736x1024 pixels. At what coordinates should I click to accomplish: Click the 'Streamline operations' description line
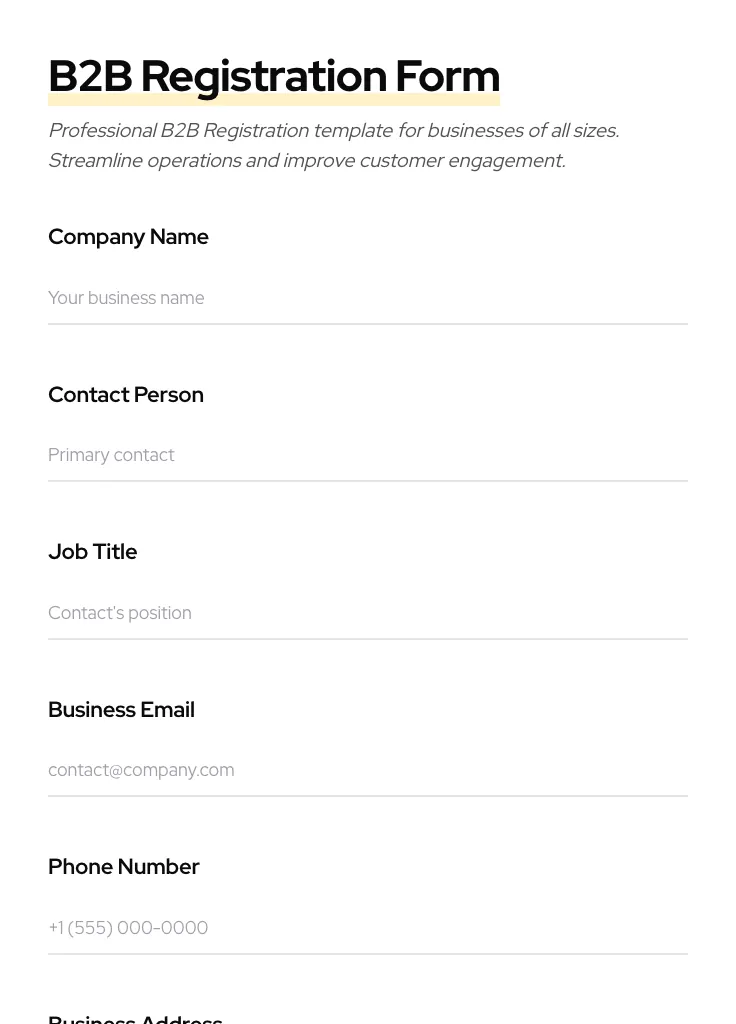(x=306, y=160)
